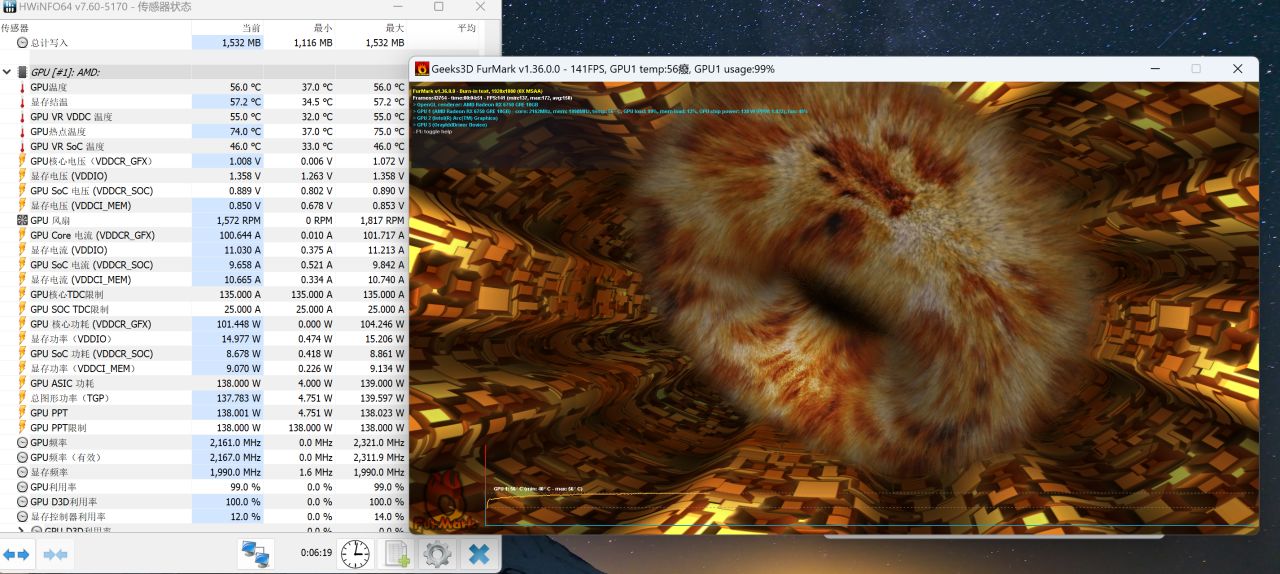Click thermometer icon beside GPU热点温度
This screenshot has width=1280, height=574.
22,132
